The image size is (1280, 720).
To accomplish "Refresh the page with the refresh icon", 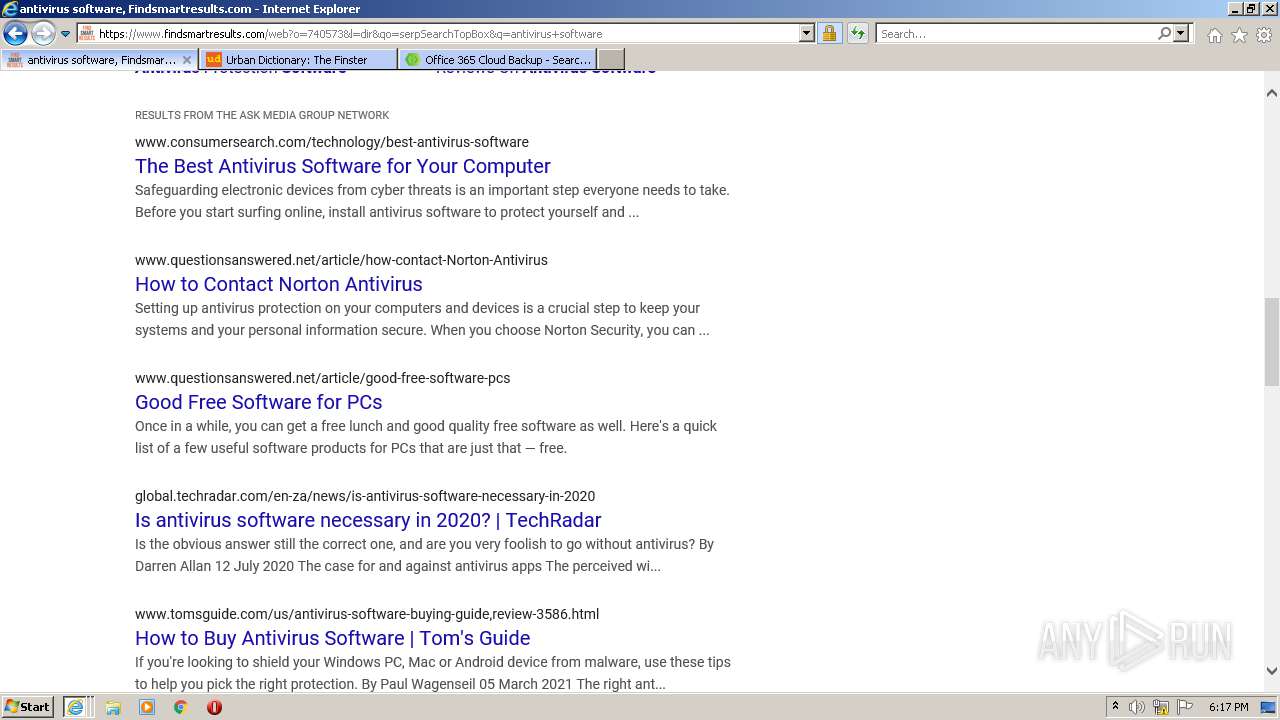I will (x=858, y=34).
